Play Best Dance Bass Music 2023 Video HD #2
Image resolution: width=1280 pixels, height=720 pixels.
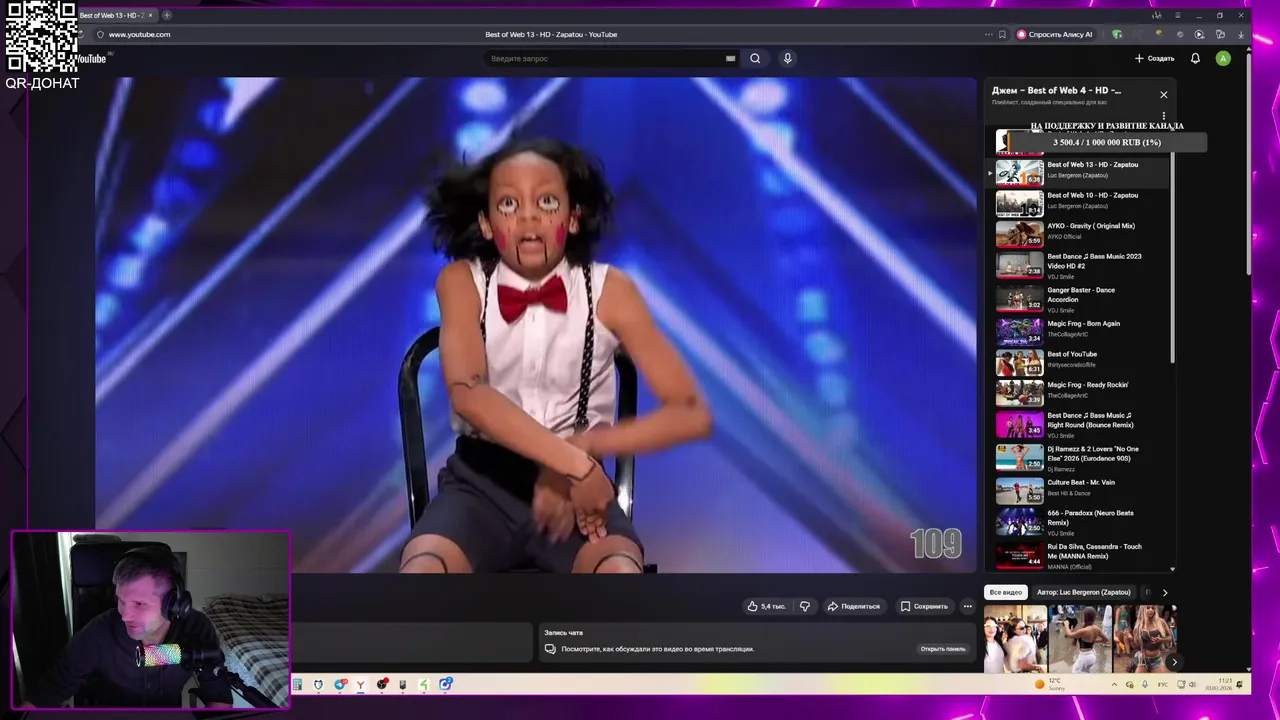[1081, 265]
